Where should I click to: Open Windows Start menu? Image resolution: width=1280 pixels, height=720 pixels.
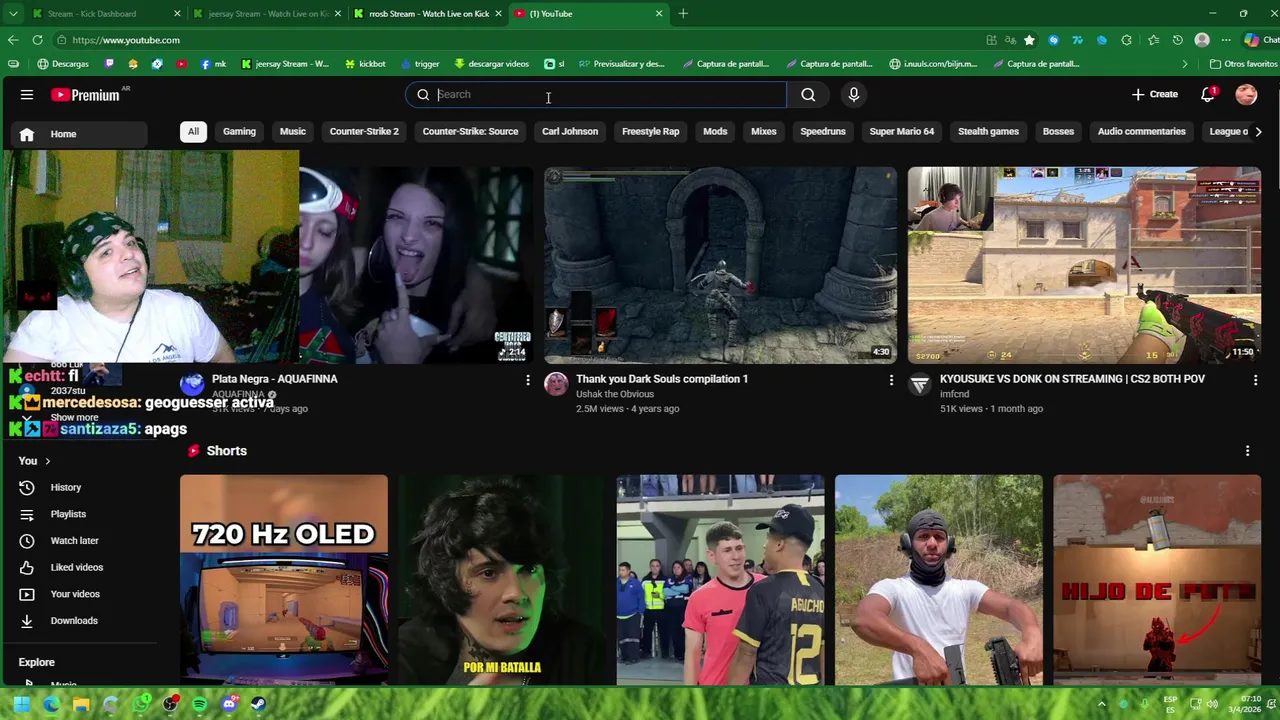pos(22,704)
